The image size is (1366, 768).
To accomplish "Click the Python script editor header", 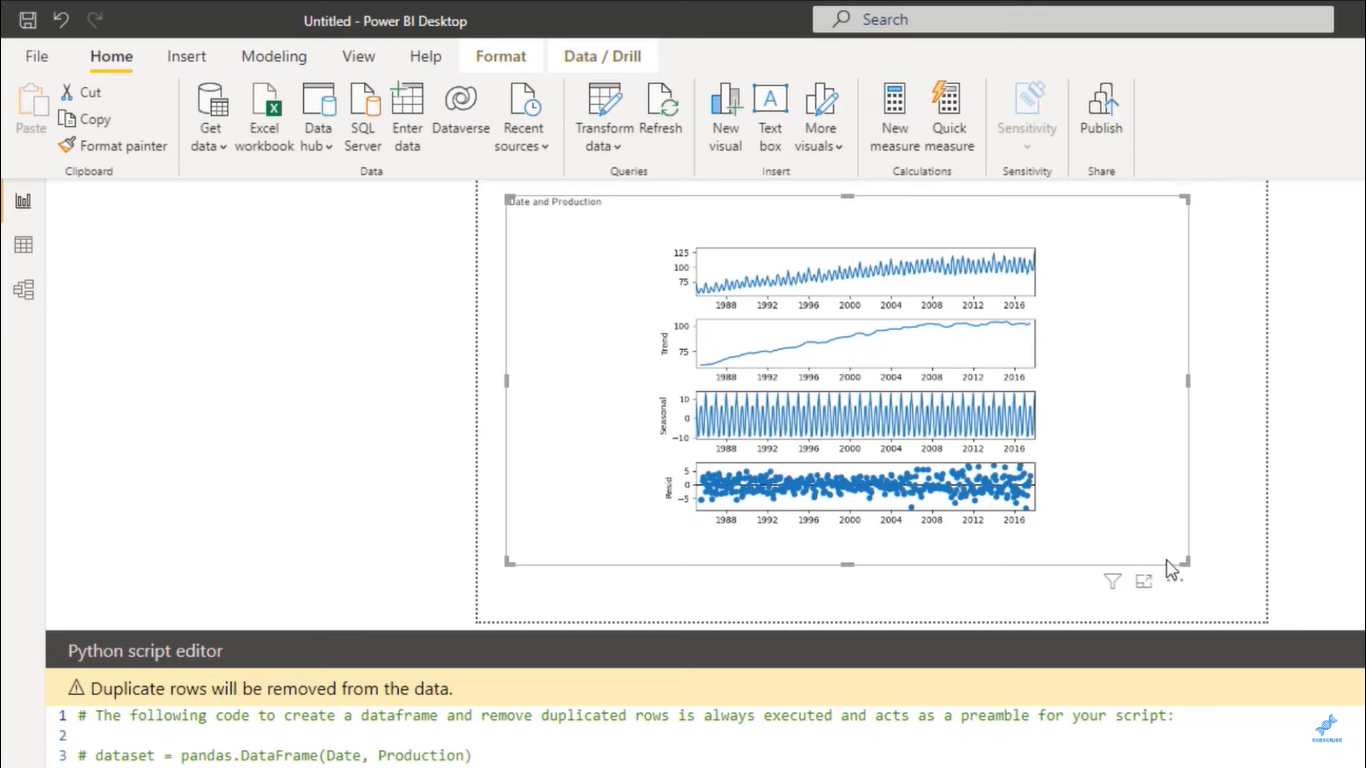I will (x=705, y=651).
